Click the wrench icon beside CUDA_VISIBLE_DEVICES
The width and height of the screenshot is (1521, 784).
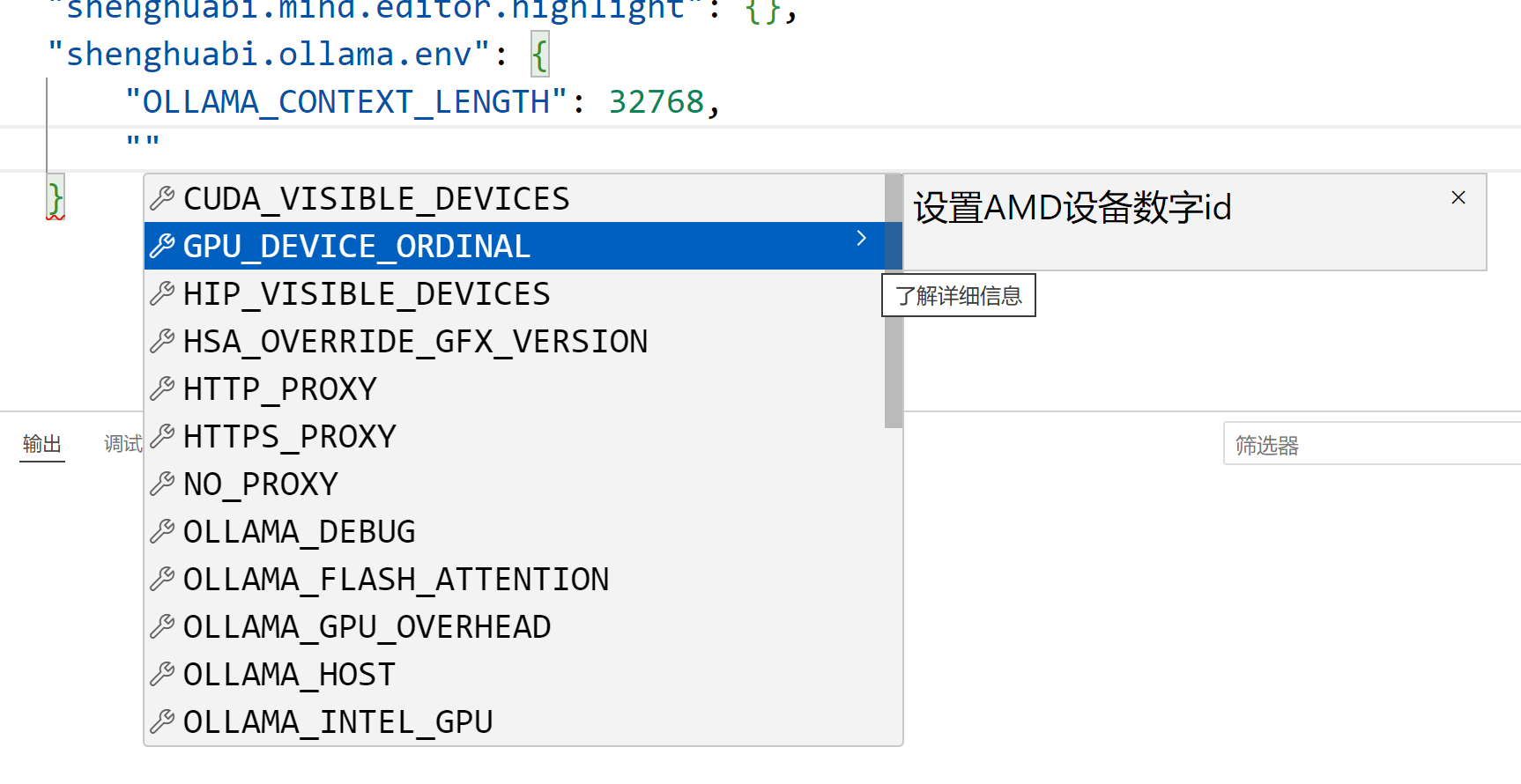click(162, 199)
